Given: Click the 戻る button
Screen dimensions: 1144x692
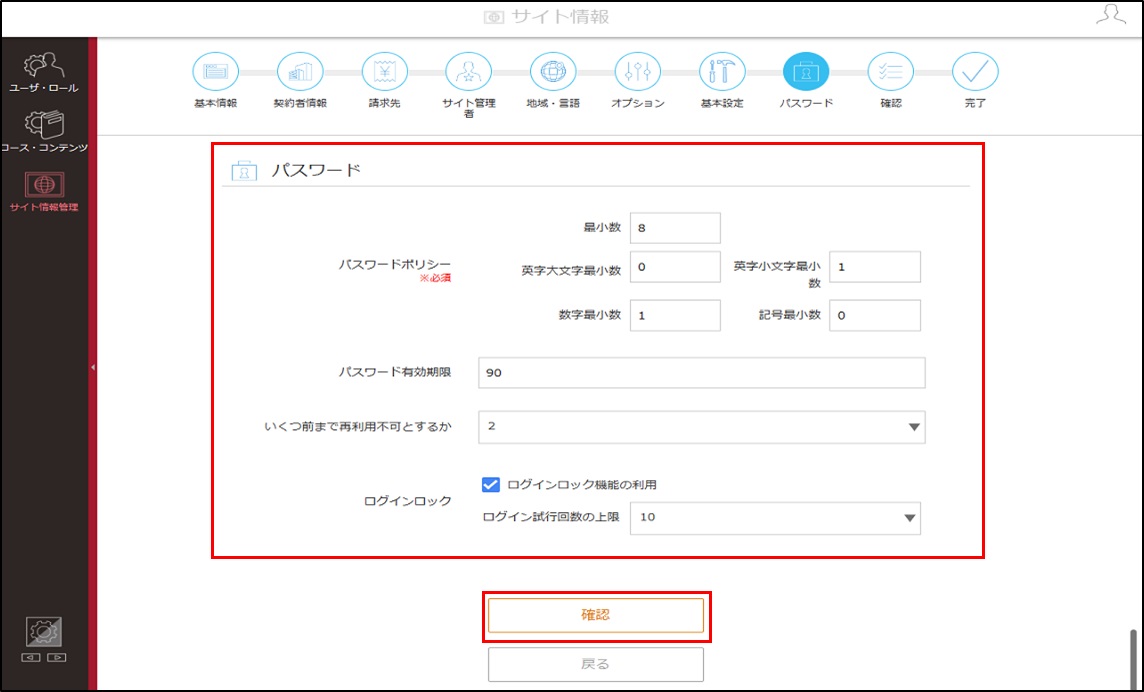Looking at the screenshot, I should 595,664.
